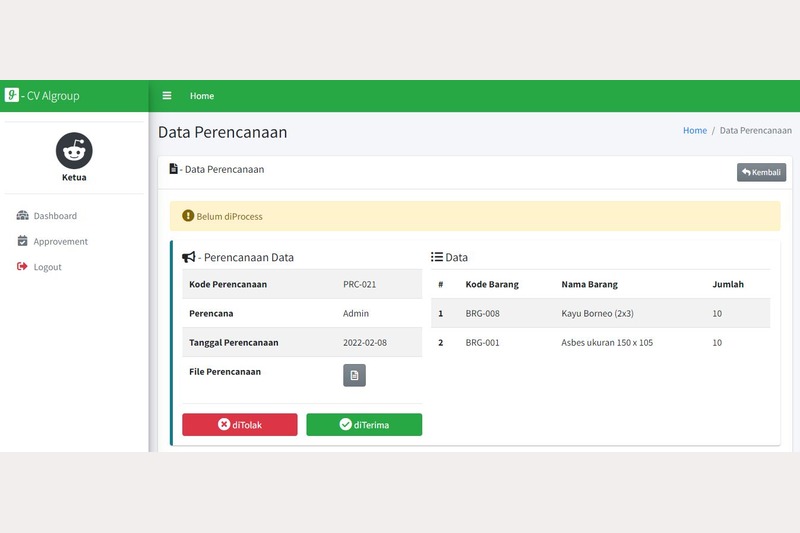Go to Home in top navbar
The image size is (800, 533).
coord(202,96)
